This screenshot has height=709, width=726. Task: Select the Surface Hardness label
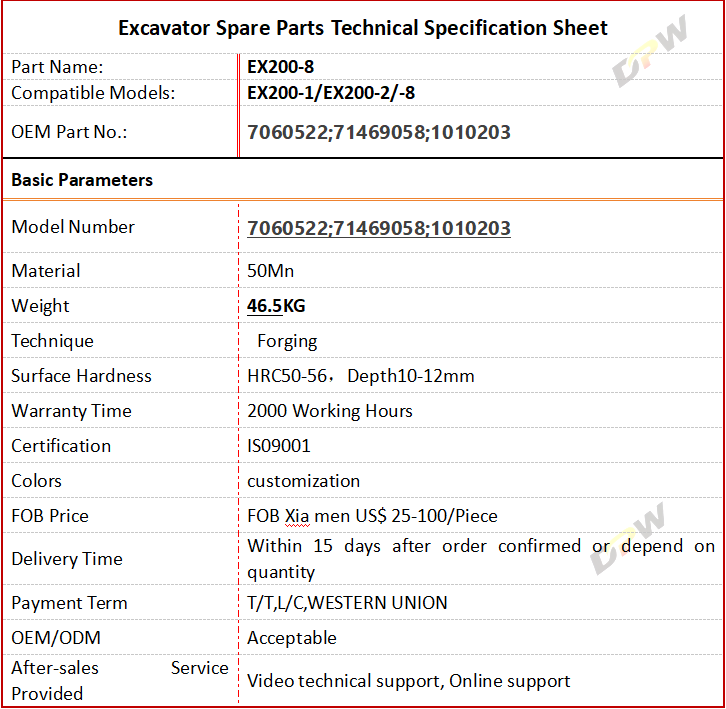(x=81, y=376)
